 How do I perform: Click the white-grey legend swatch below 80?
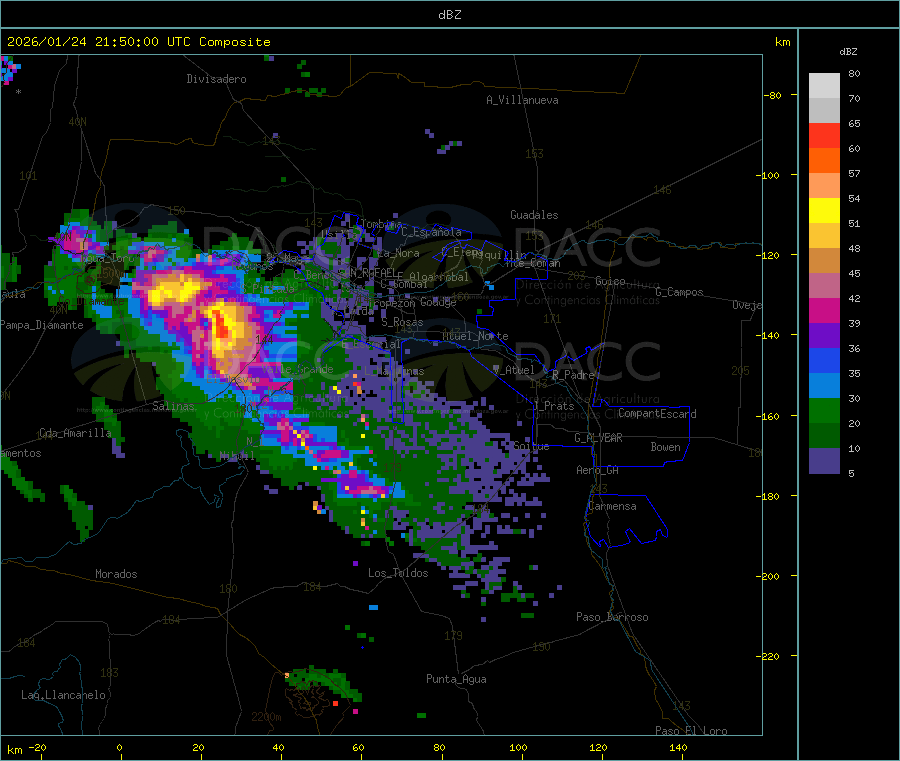pyautogui.click(x=824, y=86)
